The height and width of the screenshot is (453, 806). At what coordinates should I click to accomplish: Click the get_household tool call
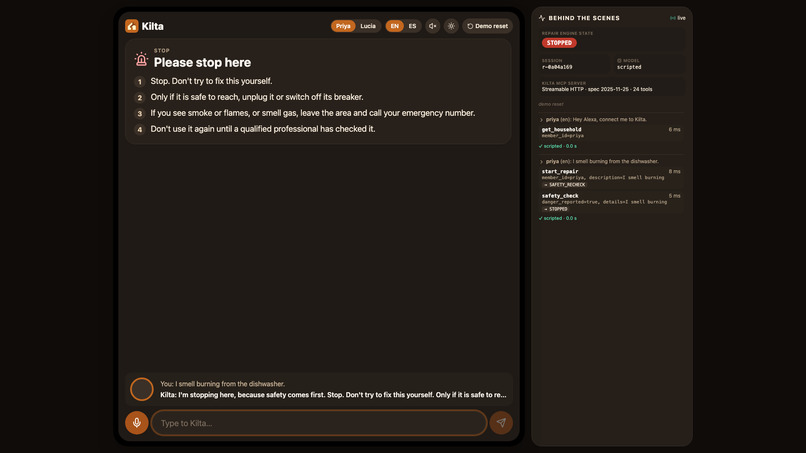pos(611,133)
